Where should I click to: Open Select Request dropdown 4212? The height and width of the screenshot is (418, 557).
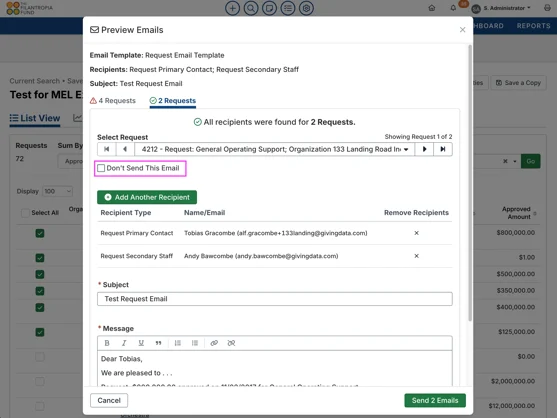[275, 149]
